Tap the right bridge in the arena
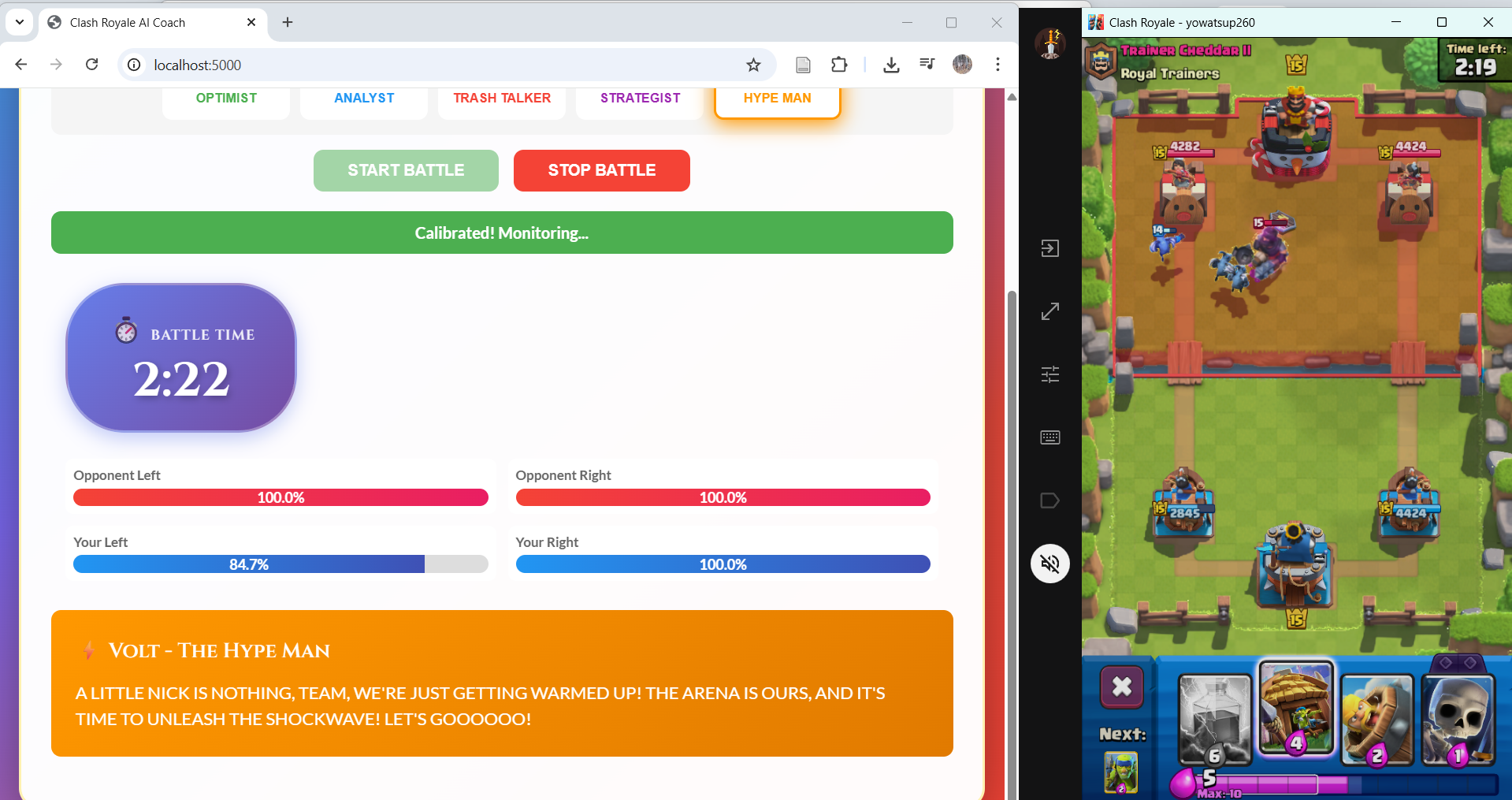 [1409, 362]
